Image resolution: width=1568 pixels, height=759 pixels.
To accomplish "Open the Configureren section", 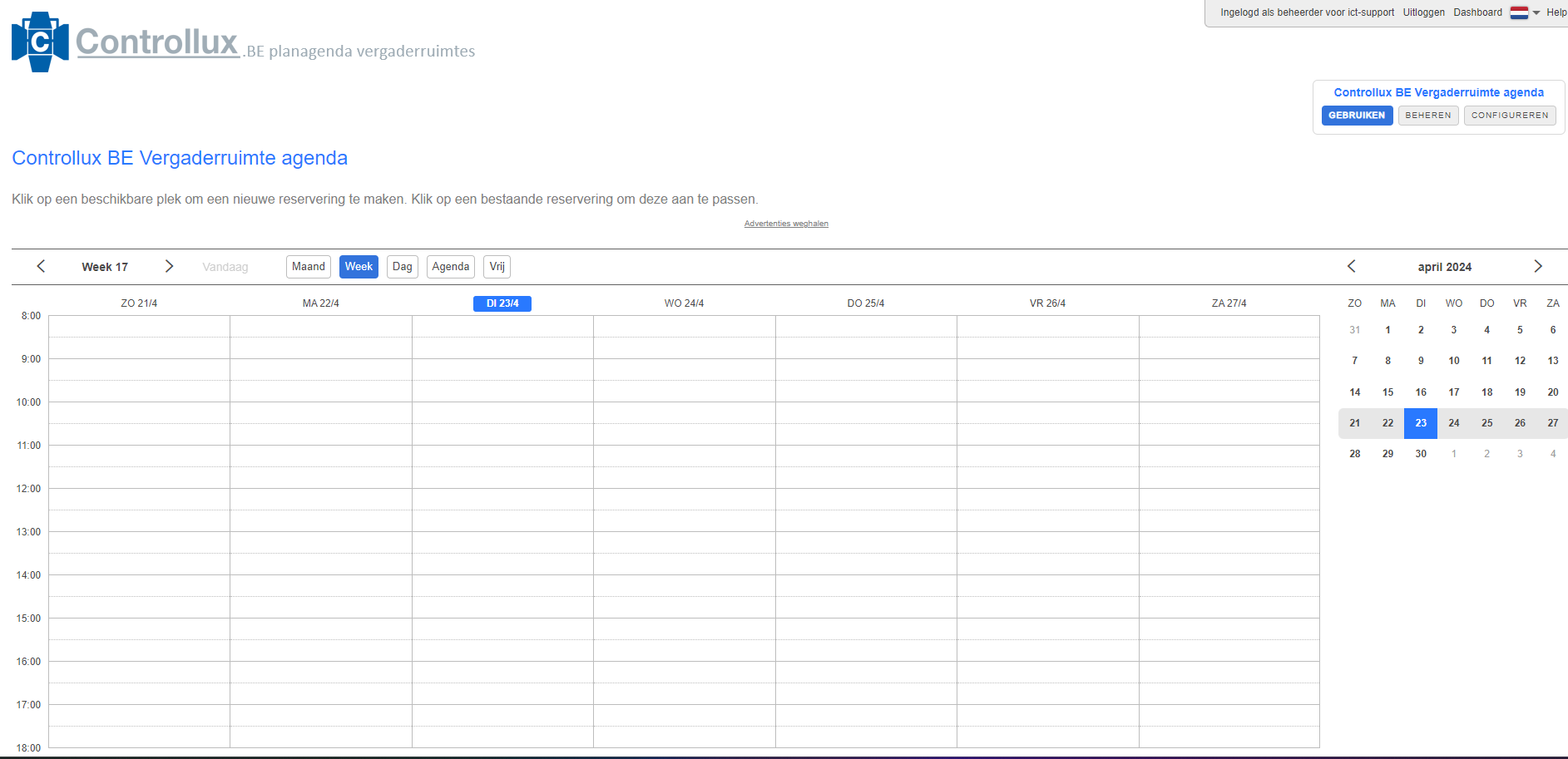I will (x=1509, y=116).
